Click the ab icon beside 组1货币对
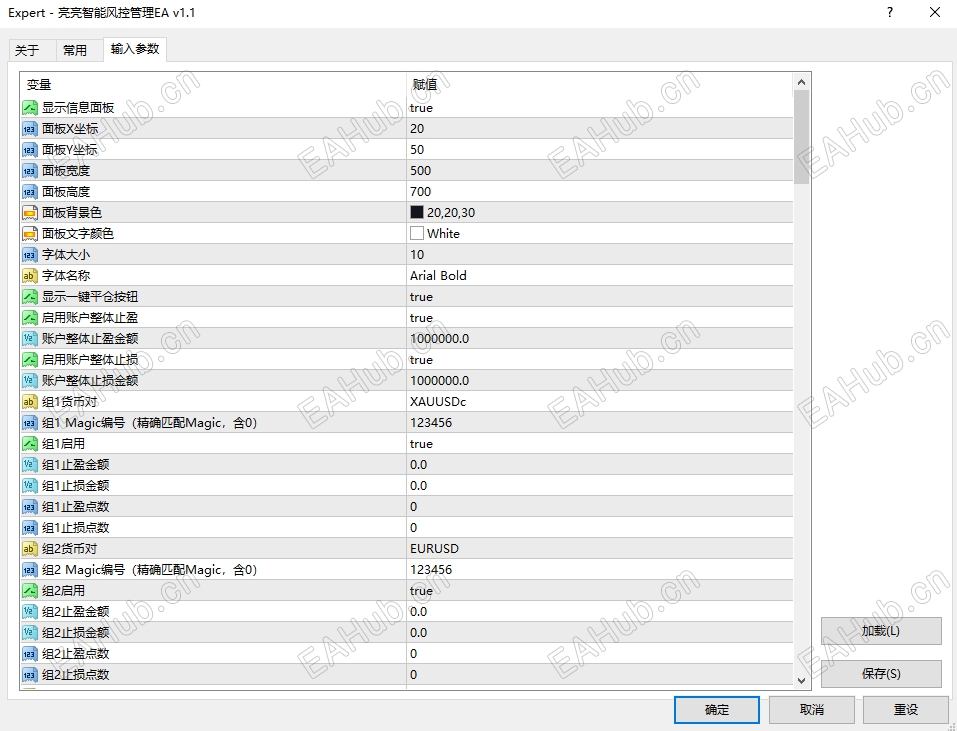Screen dimensions: 957x731 29,401
